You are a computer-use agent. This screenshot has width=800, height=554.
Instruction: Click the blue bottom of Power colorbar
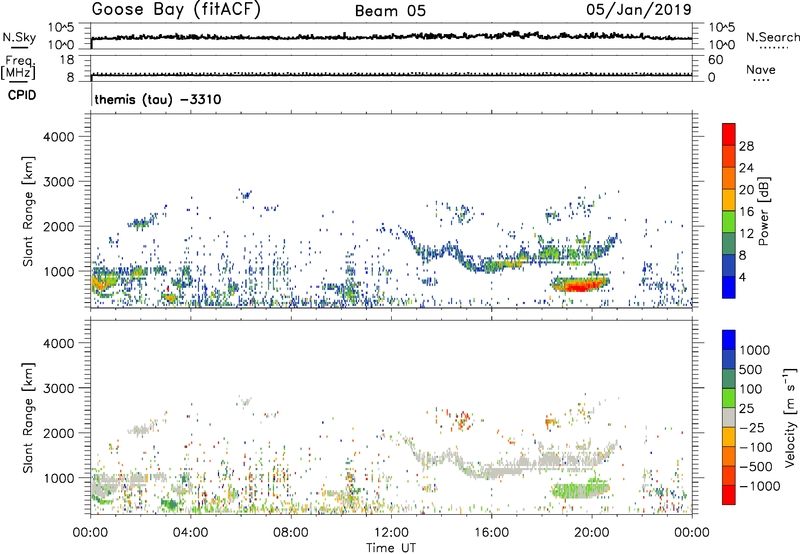[x=729, y=288]
